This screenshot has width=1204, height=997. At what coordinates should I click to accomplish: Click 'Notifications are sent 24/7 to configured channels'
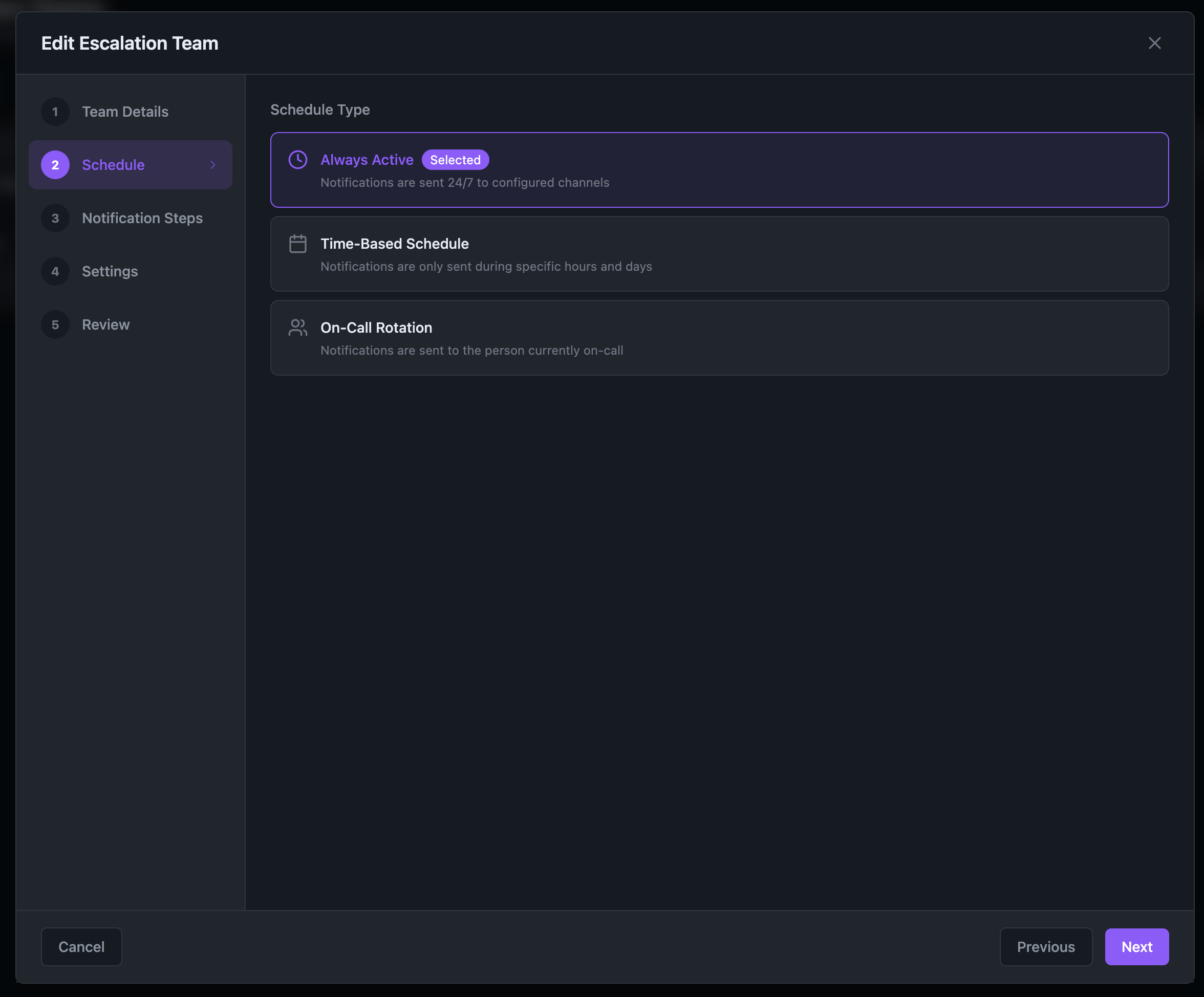465,183
